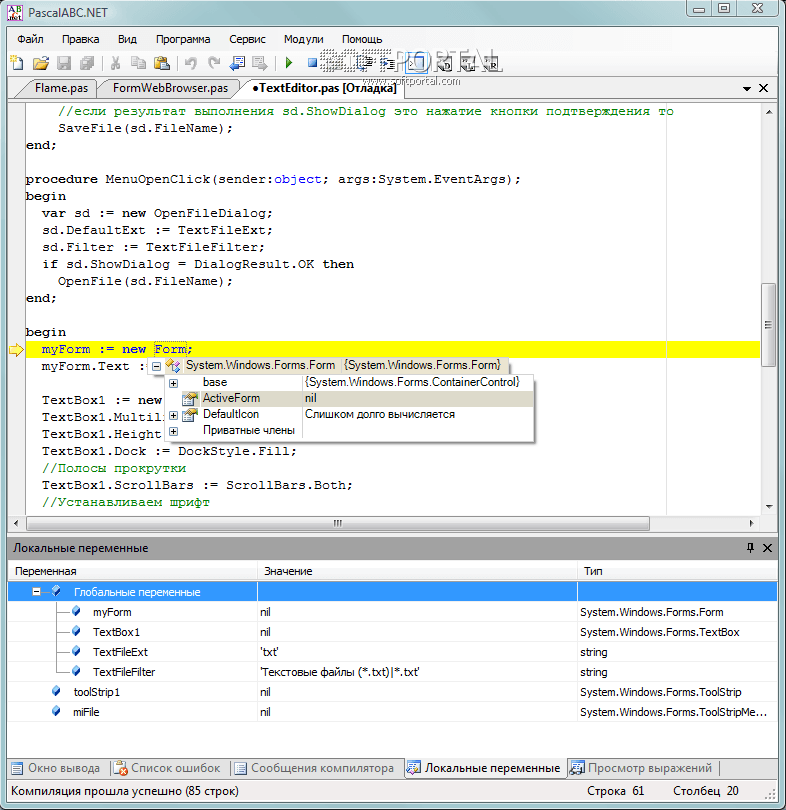Click the blue Stop program square

point(312,63)
